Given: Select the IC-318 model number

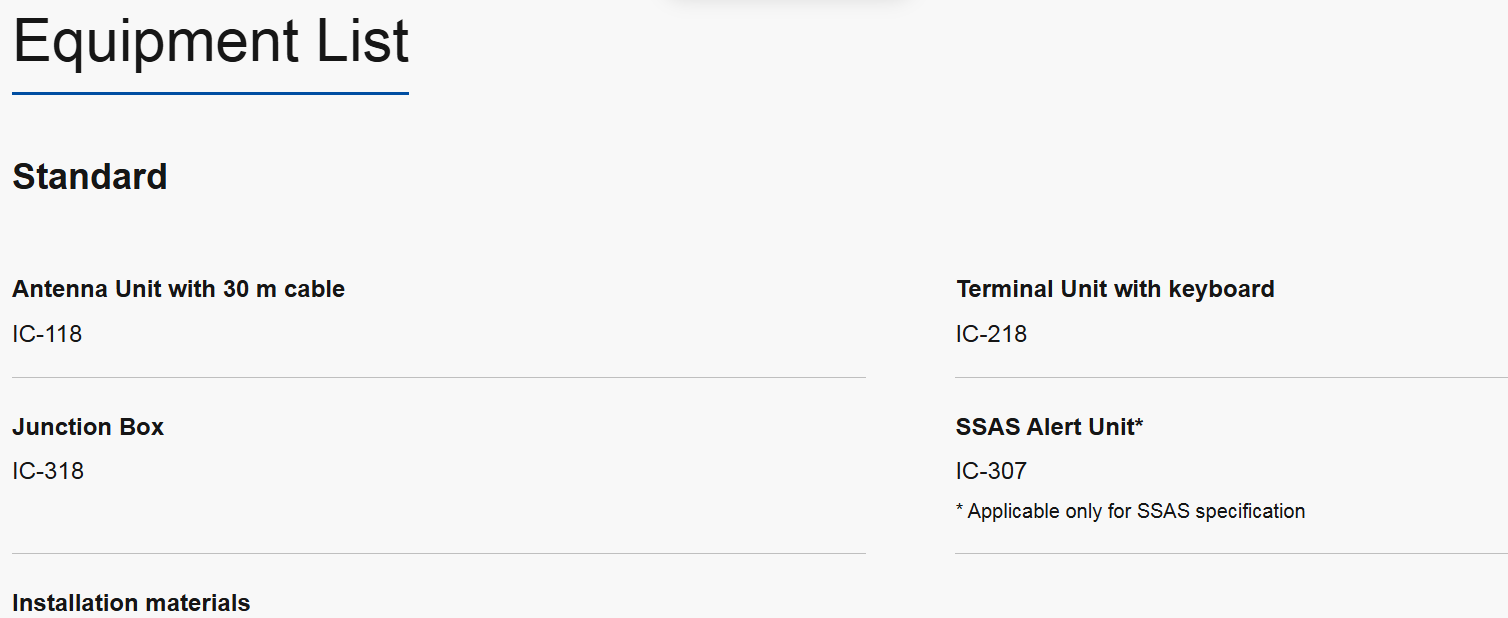Looking at the screenshot, I should click(48, 471).
